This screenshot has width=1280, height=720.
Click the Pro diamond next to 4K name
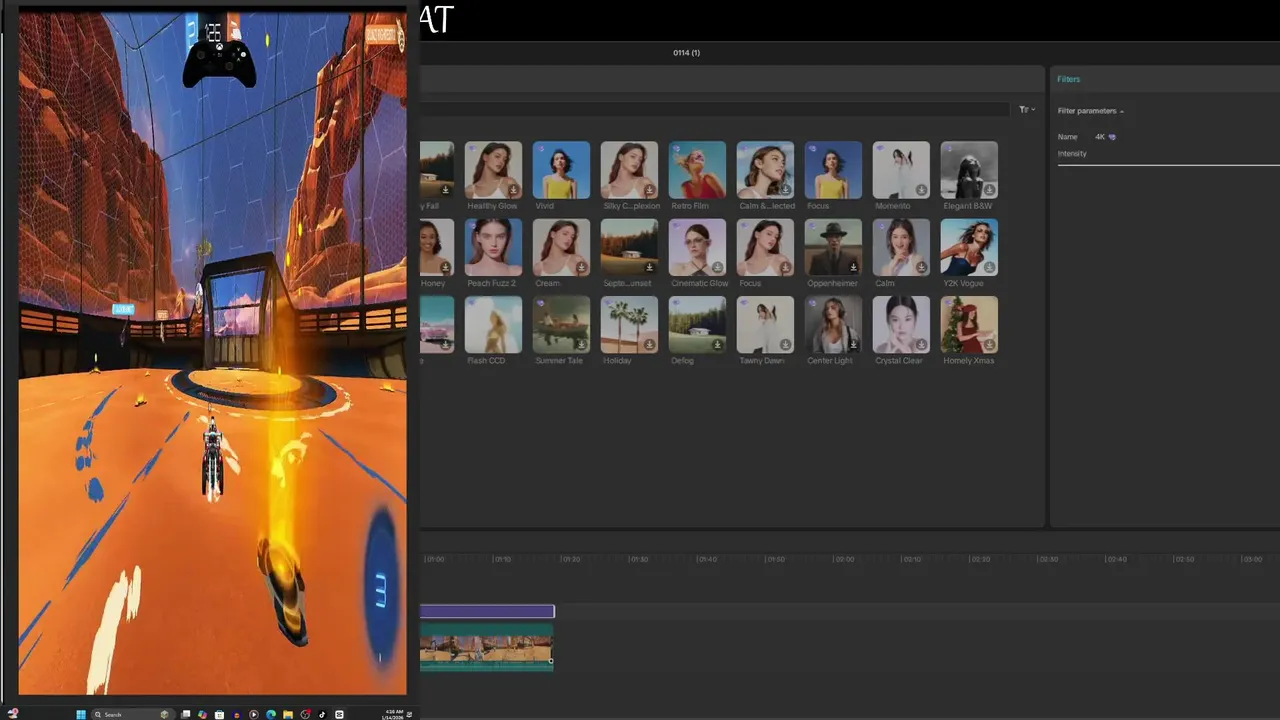(1112, 137)
